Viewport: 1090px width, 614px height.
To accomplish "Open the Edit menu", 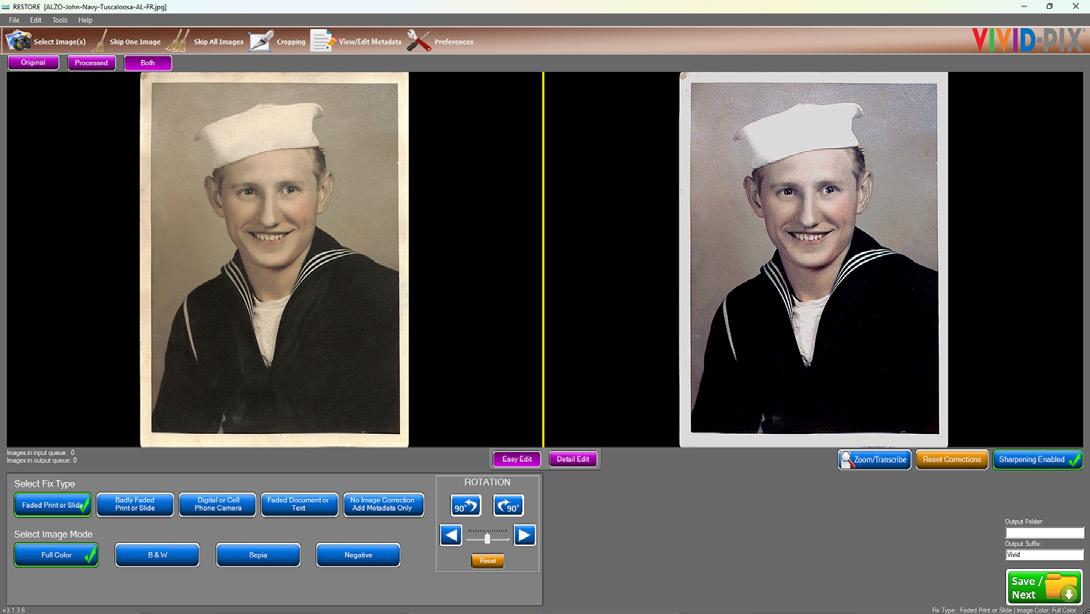I will (x=35, y=20).
